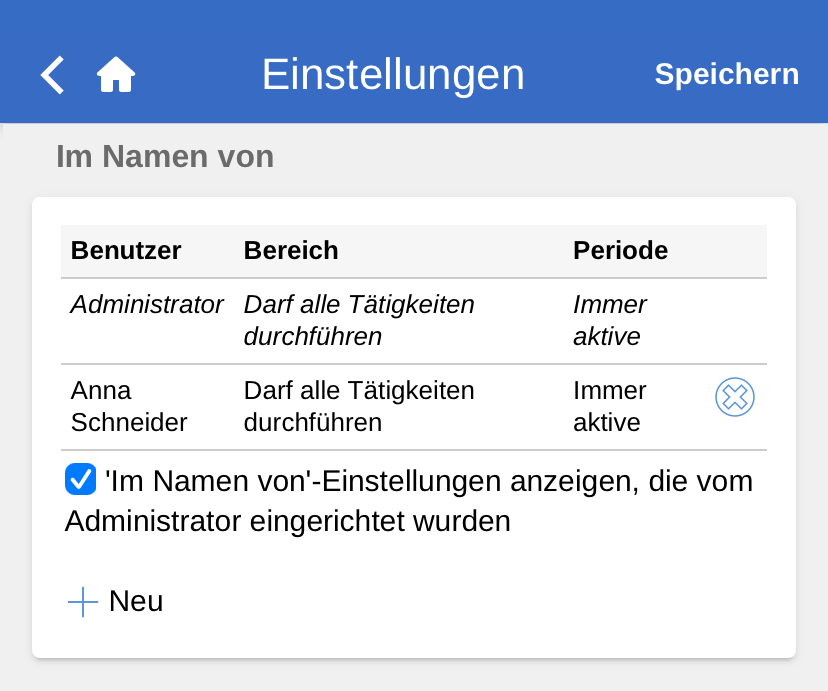Click the Neu link text
Image resolution: width=828 pixels, height=691 pixels.
(x=136, y=602)
